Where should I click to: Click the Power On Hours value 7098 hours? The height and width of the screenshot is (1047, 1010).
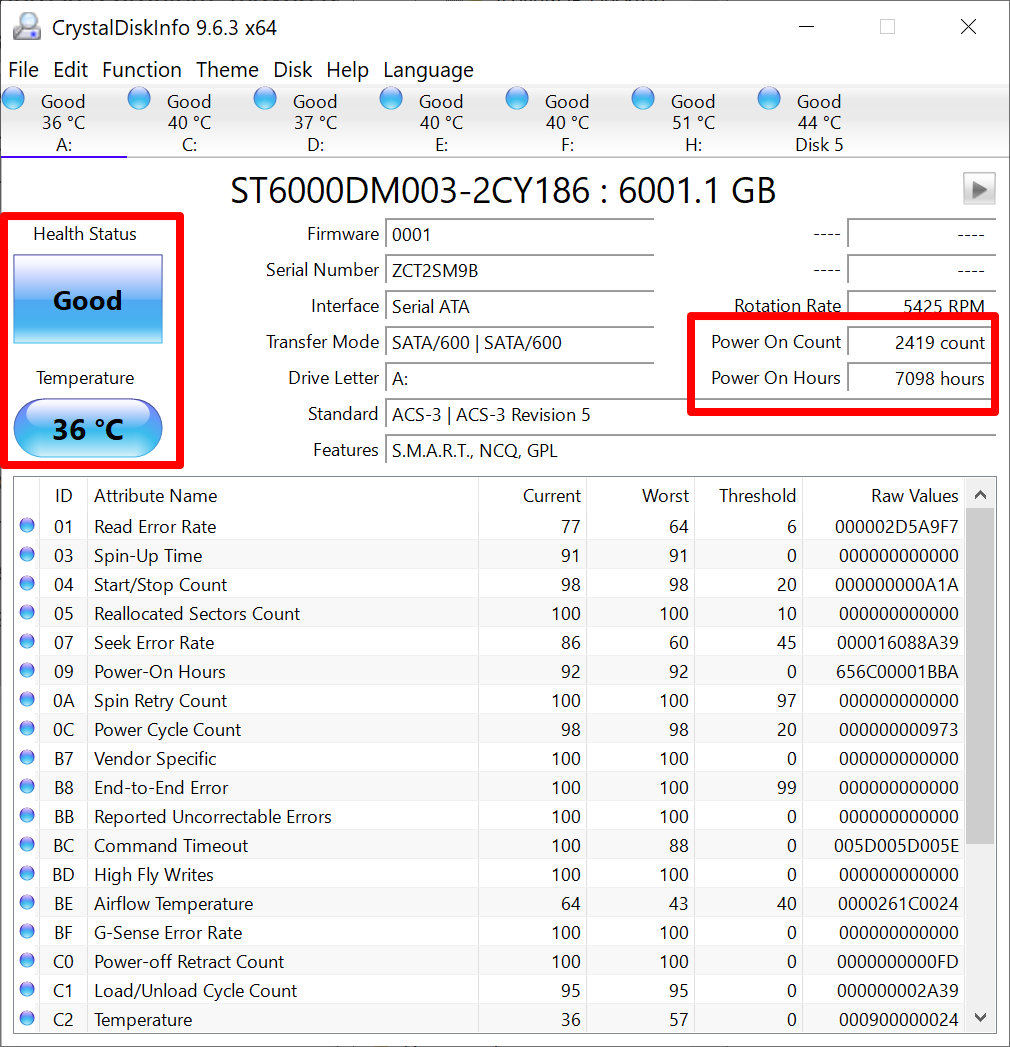921,379
